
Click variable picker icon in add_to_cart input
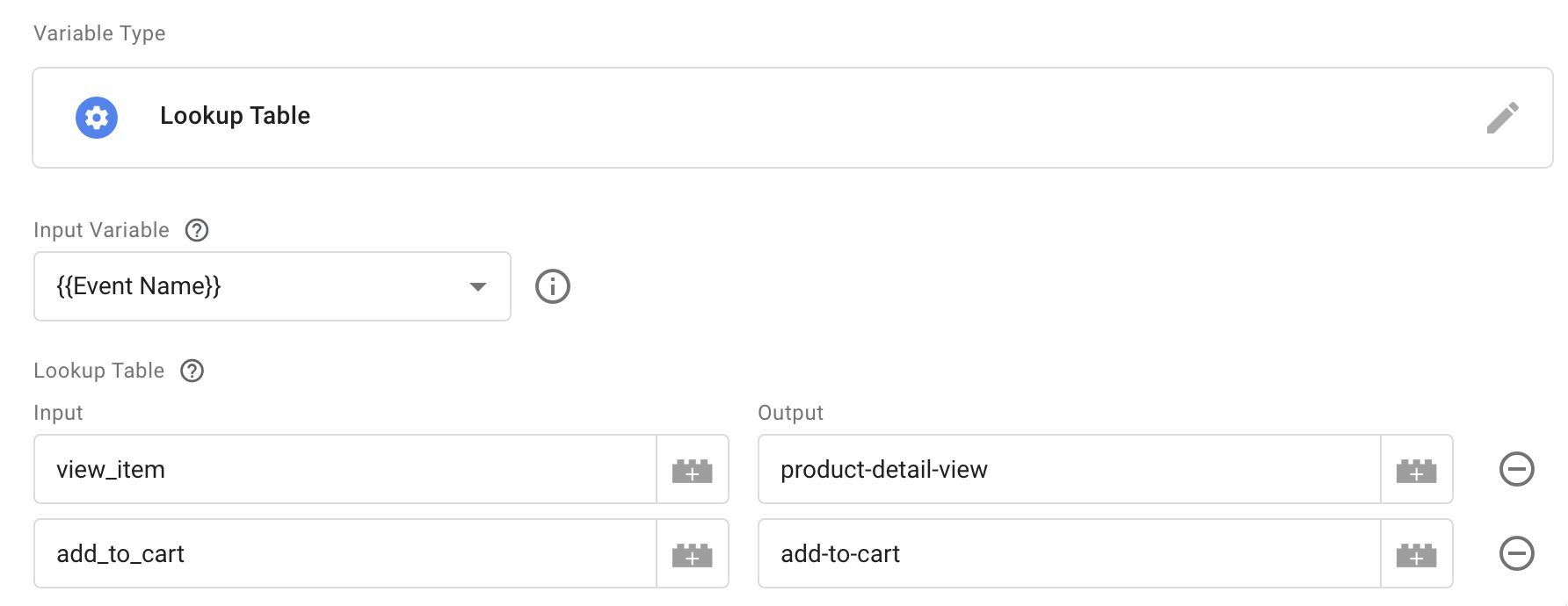(x=693, y=554)
